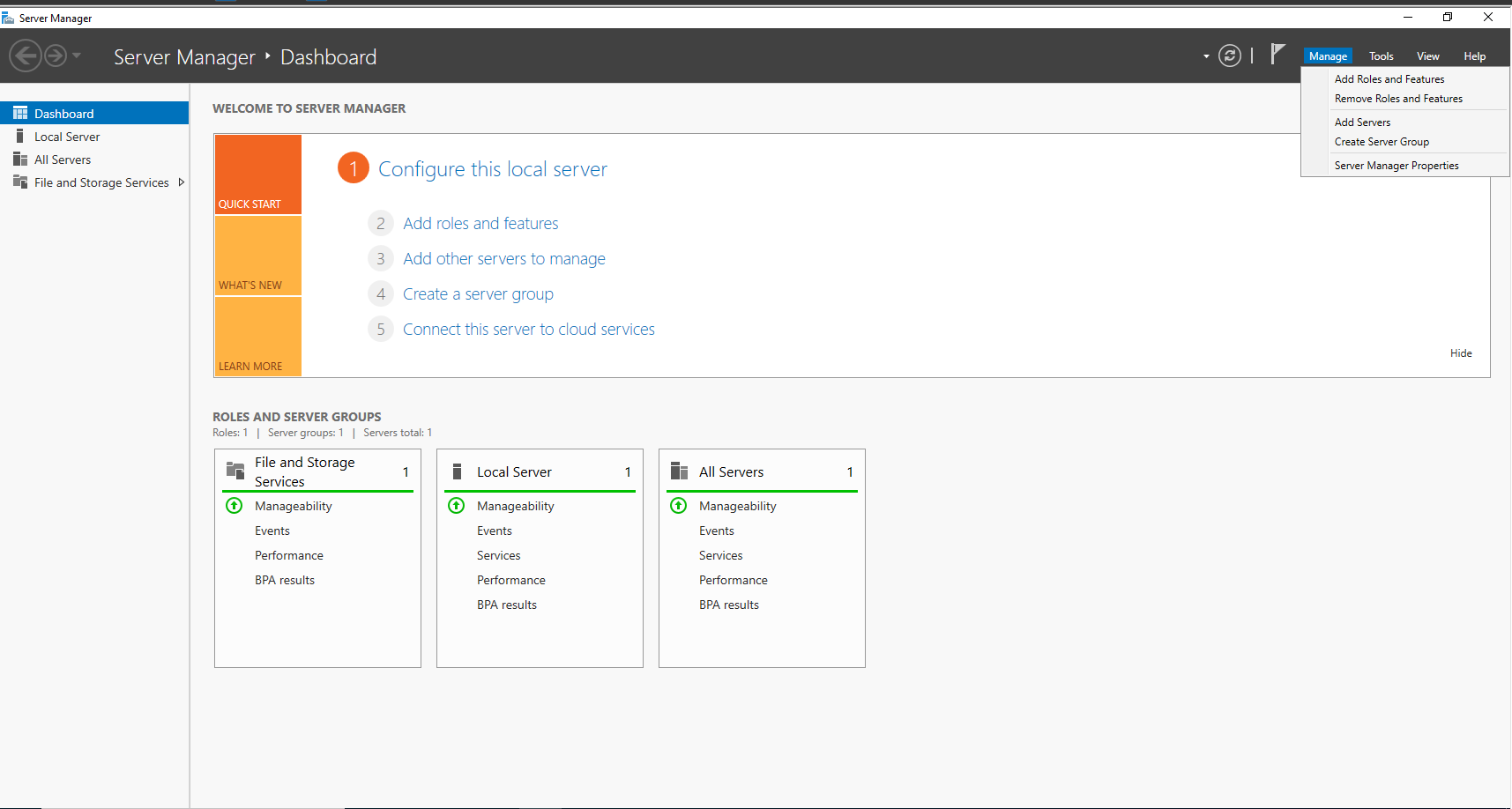Screen dimensions: 1512x809
Task: Open Performance in File and Storage Services tile
Action: pyautogui.click(x=289, y=556)
